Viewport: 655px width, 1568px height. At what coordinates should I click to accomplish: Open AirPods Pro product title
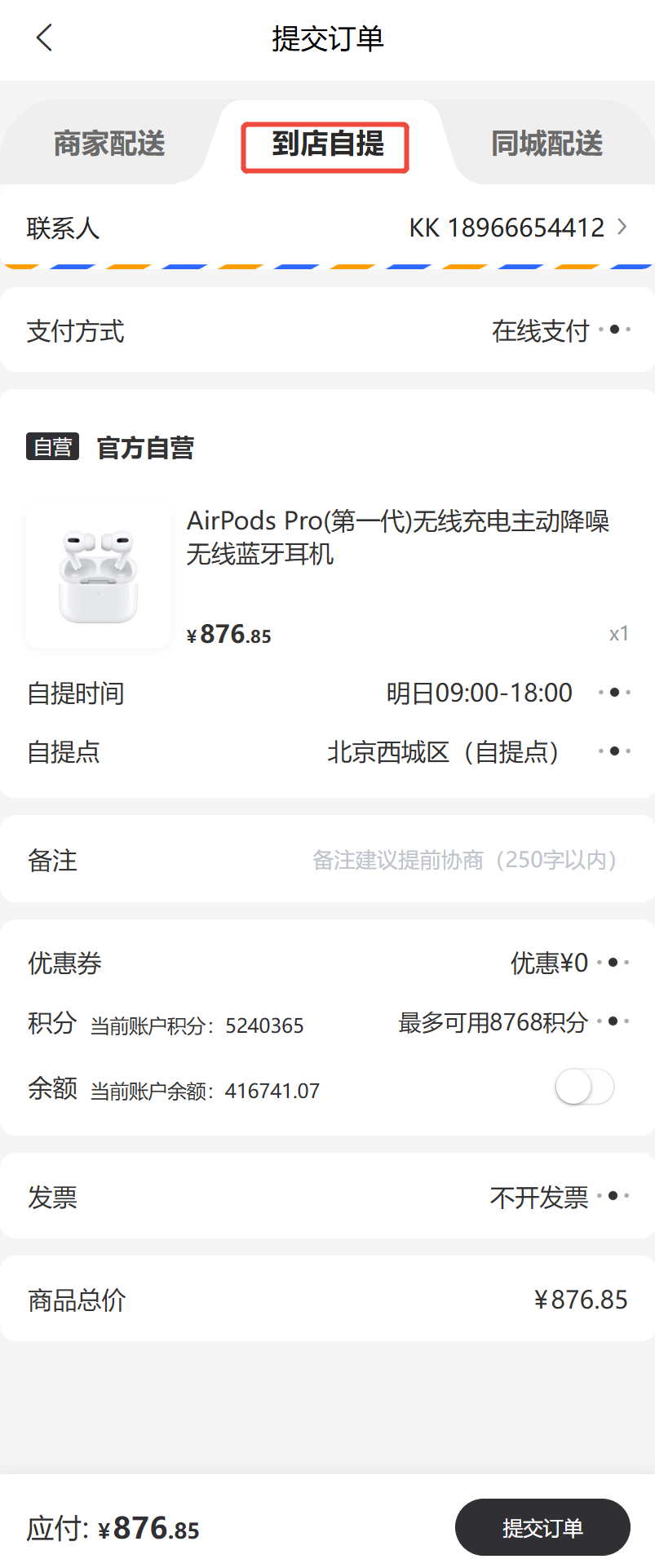click(397, 537)
